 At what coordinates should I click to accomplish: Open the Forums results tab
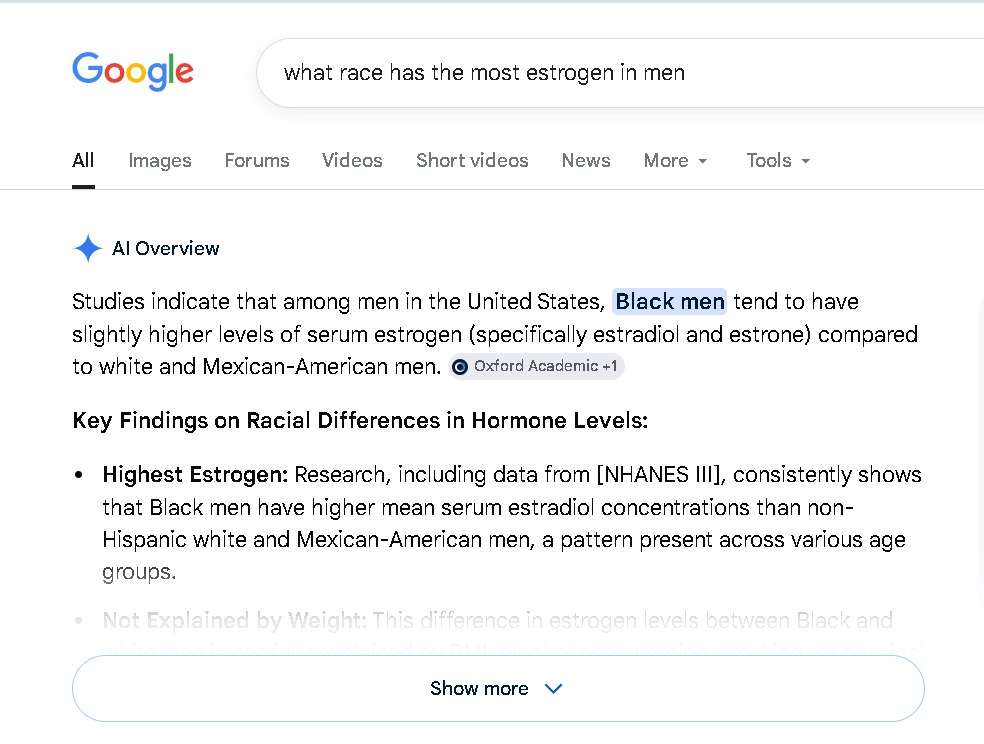[x=257, y=160]
